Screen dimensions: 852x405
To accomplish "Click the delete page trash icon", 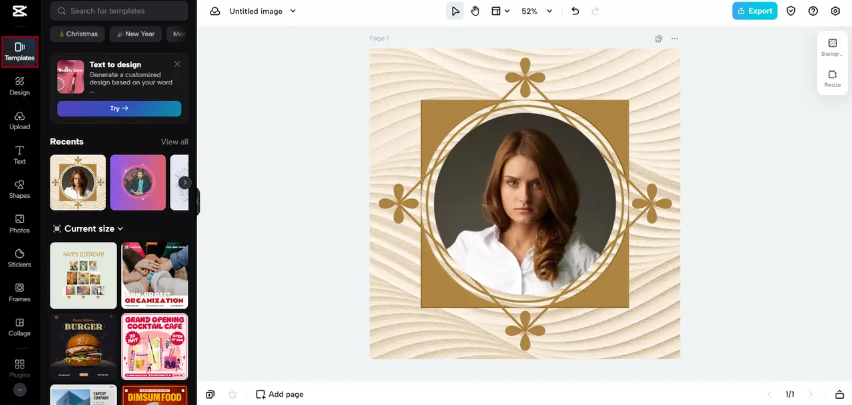I will (233, 395).
